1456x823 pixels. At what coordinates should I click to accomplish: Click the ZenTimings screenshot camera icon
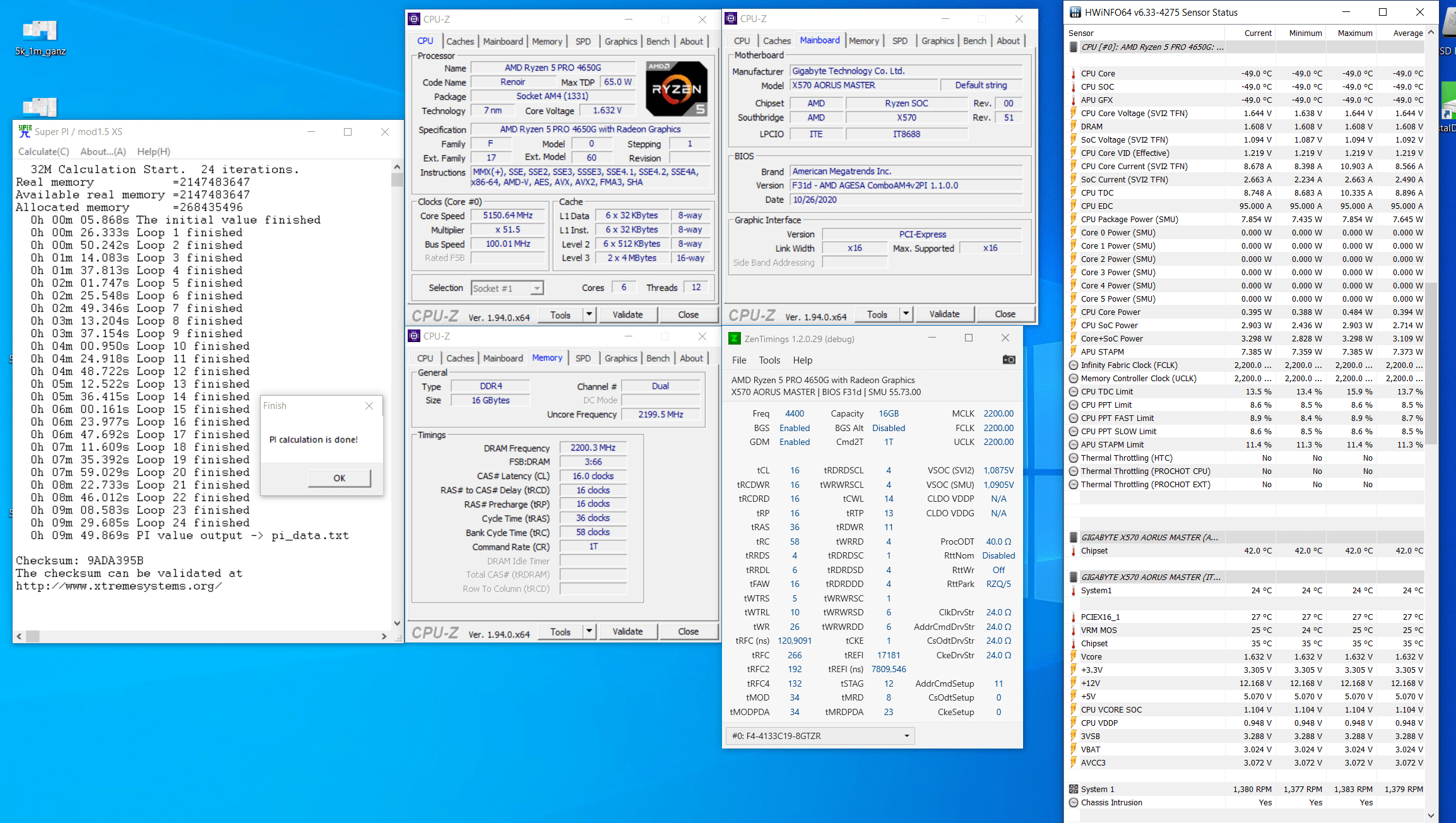(1009, 360)
